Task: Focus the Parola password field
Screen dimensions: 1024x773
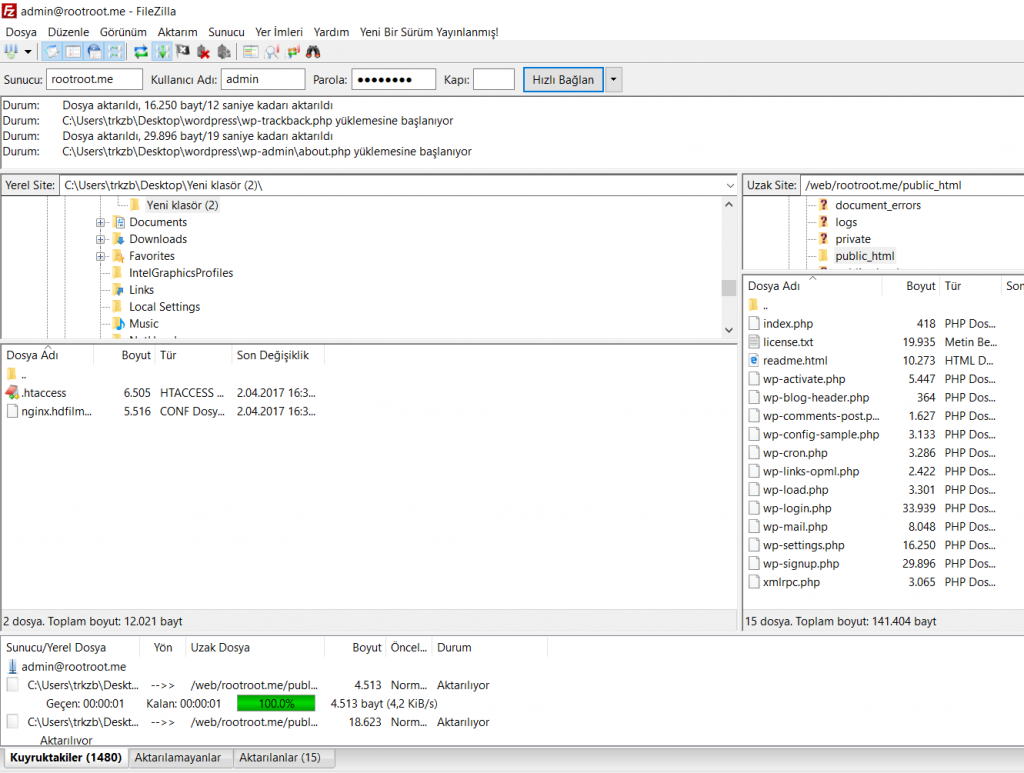Action: coord(393,79)
